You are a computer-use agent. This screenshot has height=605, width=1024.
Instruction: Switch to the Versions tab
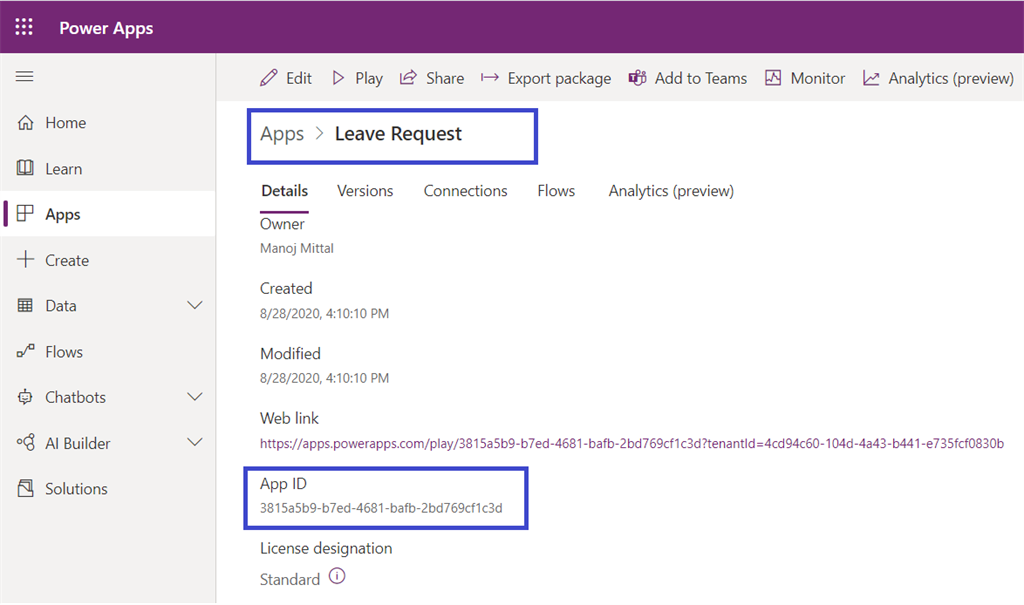(x=365, y=190)
